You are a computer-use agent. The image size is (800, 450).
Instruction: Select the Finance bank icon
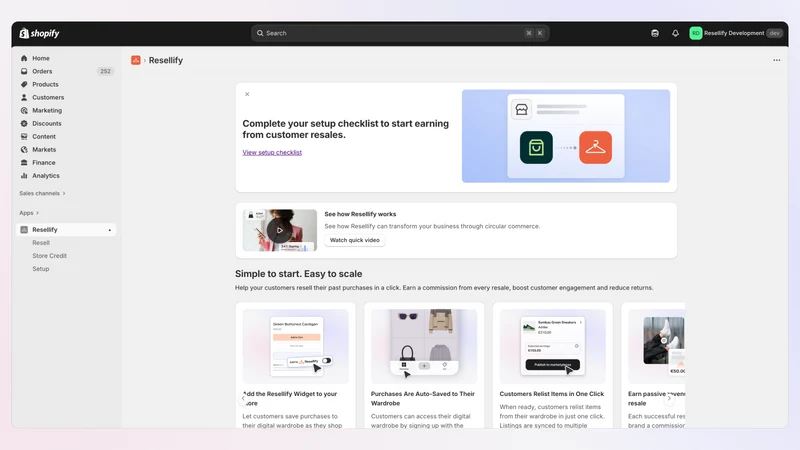[x=24, y=162]
